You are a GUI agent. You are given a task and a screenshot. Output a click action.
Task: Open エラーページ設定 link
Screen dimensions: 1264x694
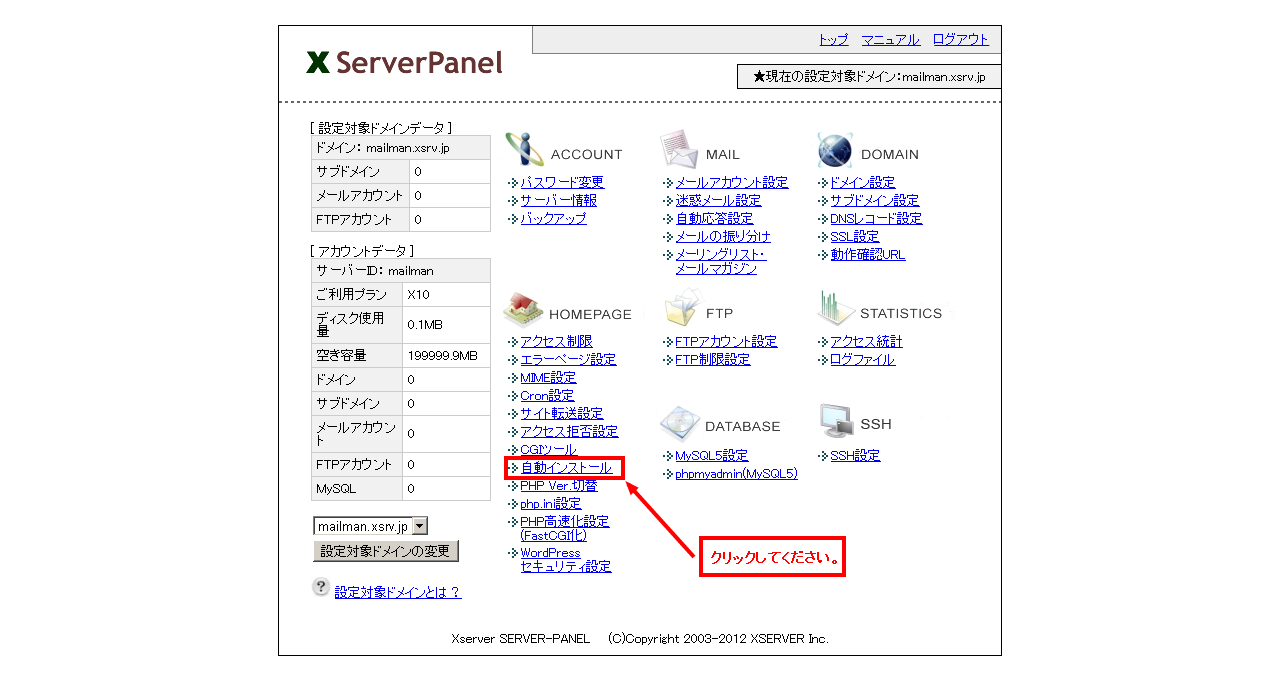point(568,359)
